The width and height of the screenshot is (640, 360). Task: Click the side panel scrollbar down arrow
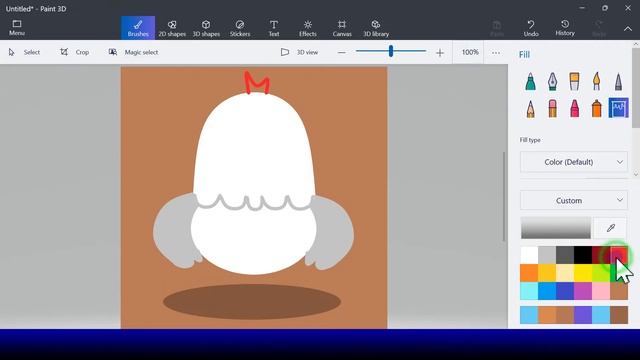(636, 174)
